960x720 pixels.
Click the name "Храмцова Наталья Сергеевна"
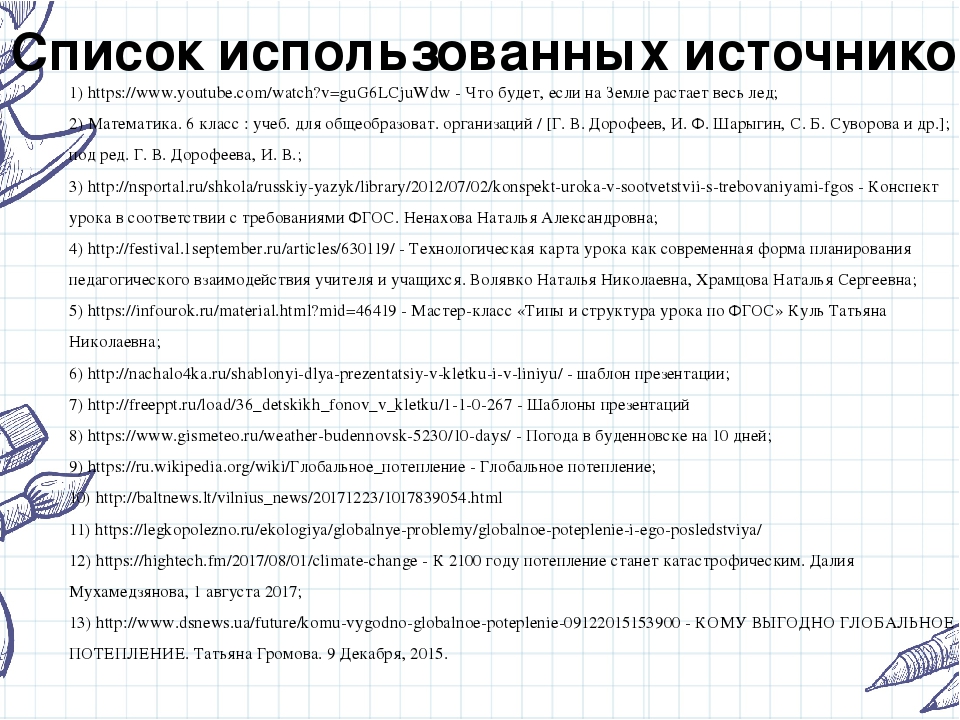click(x=804, y=280)
